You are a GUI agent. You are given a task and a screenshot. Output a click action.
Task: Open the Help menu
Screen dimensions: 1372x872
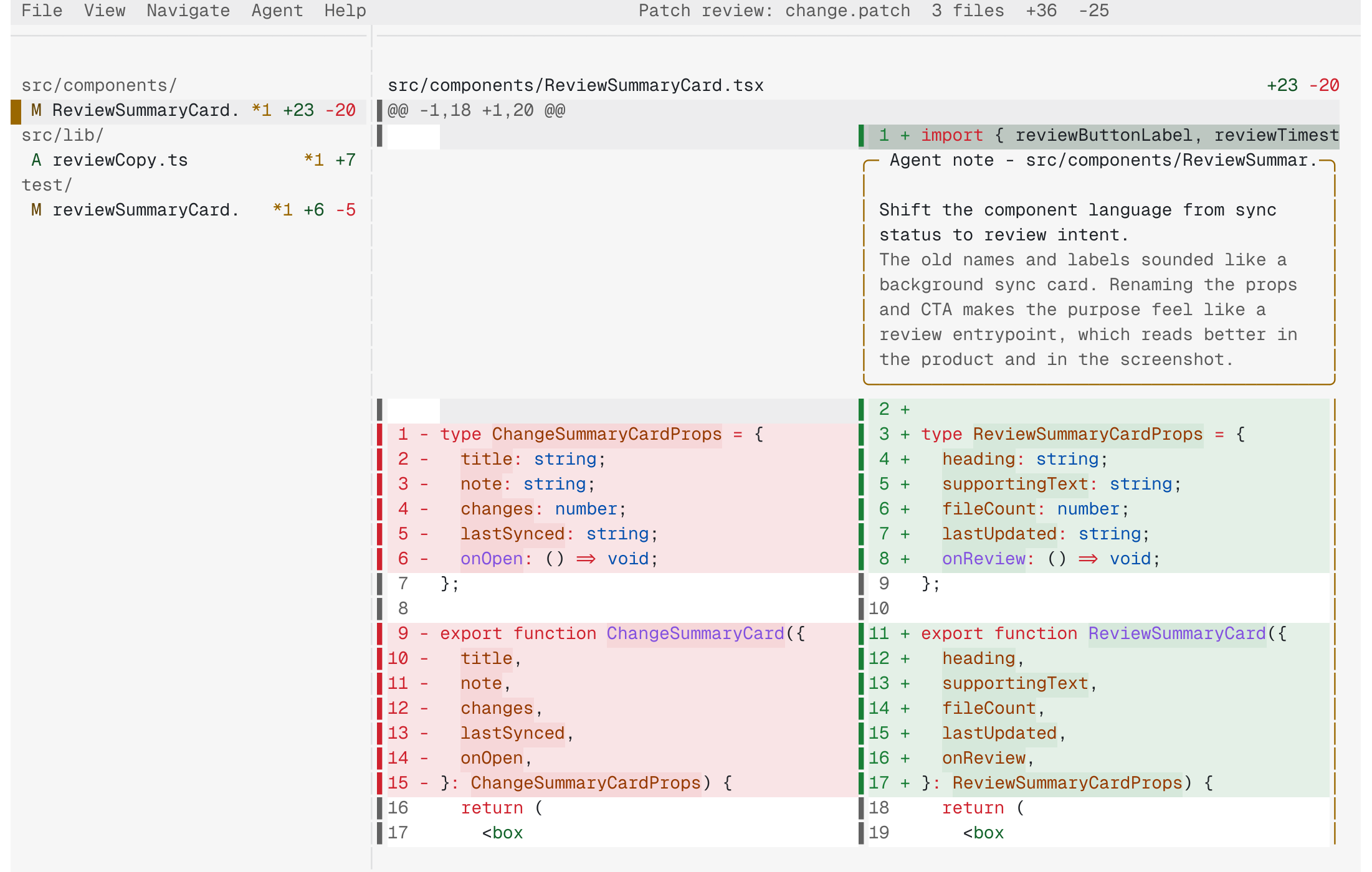[345, 11]
